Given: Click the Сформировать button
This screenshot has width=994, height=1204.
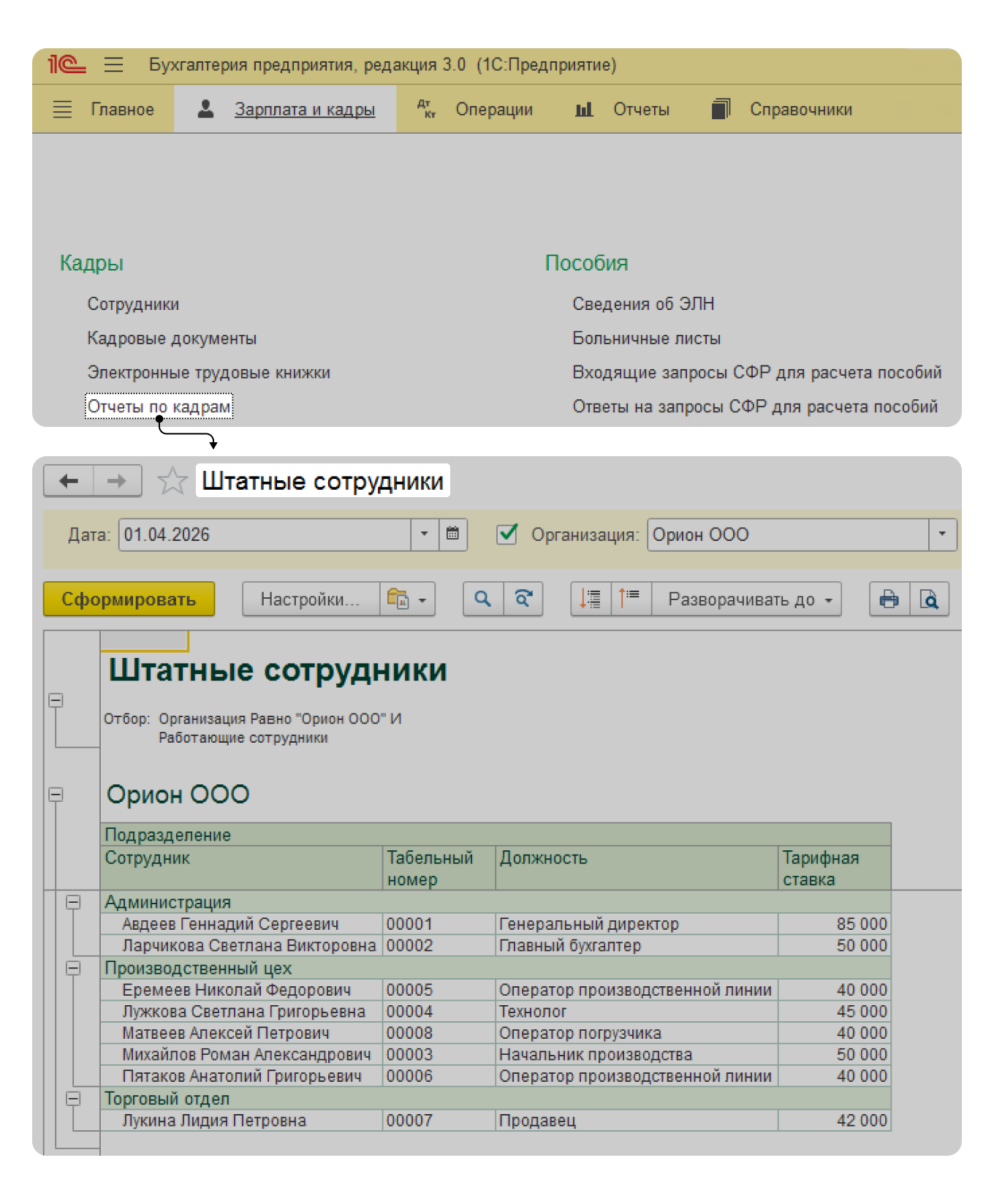Looking at the screenshot, I should pos(129,599).
